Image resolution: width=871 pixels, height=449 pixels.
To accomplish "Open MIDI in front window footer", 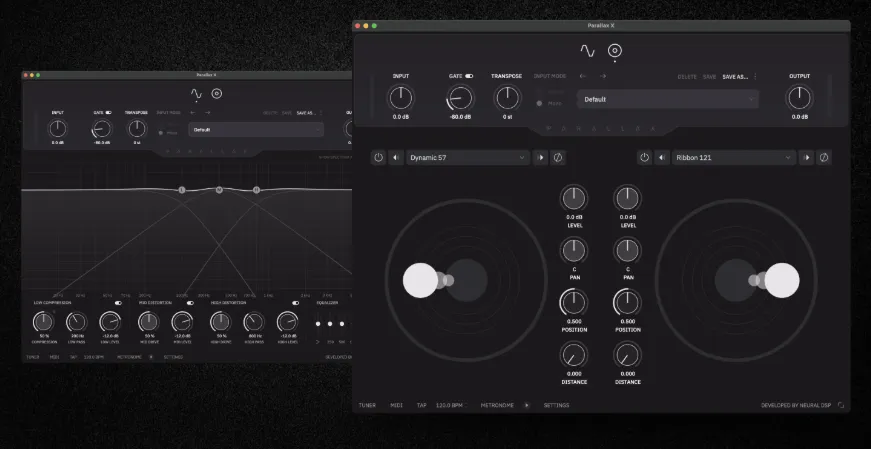I will [x=397, y=406].
